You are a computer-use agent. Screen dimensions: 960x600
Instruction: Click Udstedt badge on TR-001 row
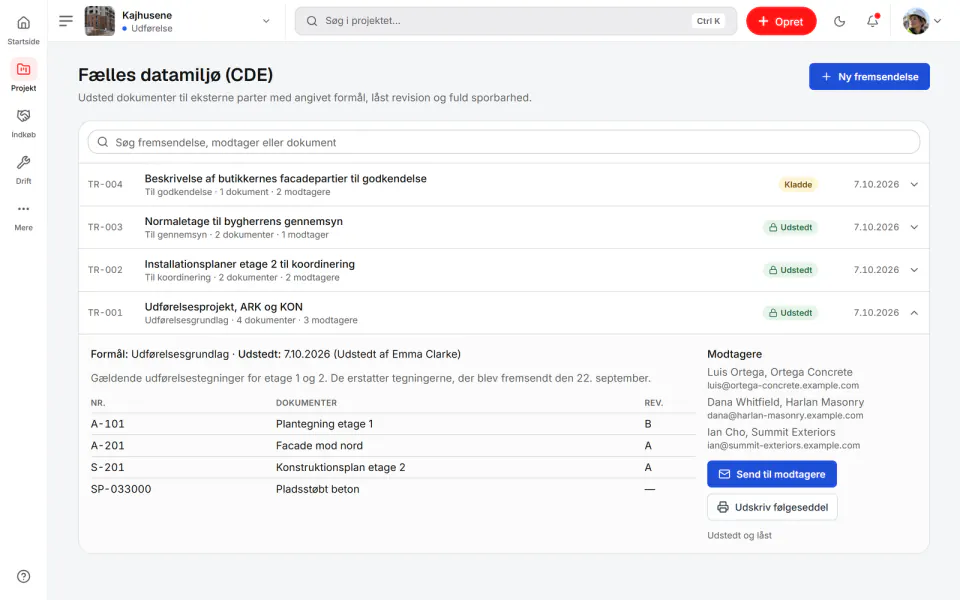coord(790,313)
